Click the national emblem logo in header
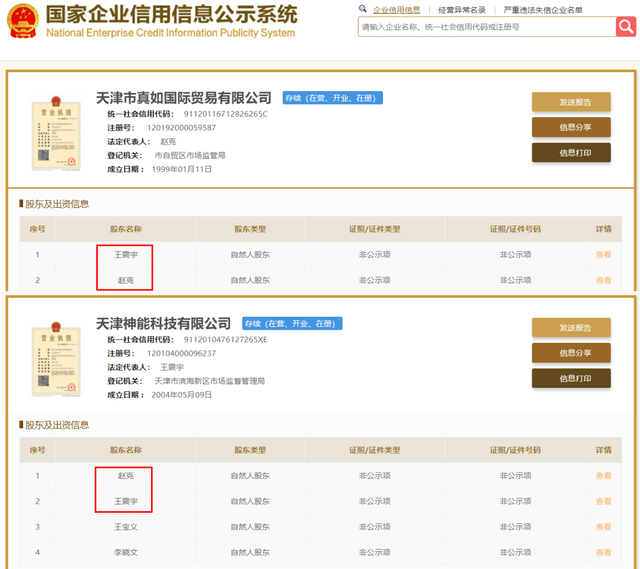The image size is (640, 569). tap(20, 20)
